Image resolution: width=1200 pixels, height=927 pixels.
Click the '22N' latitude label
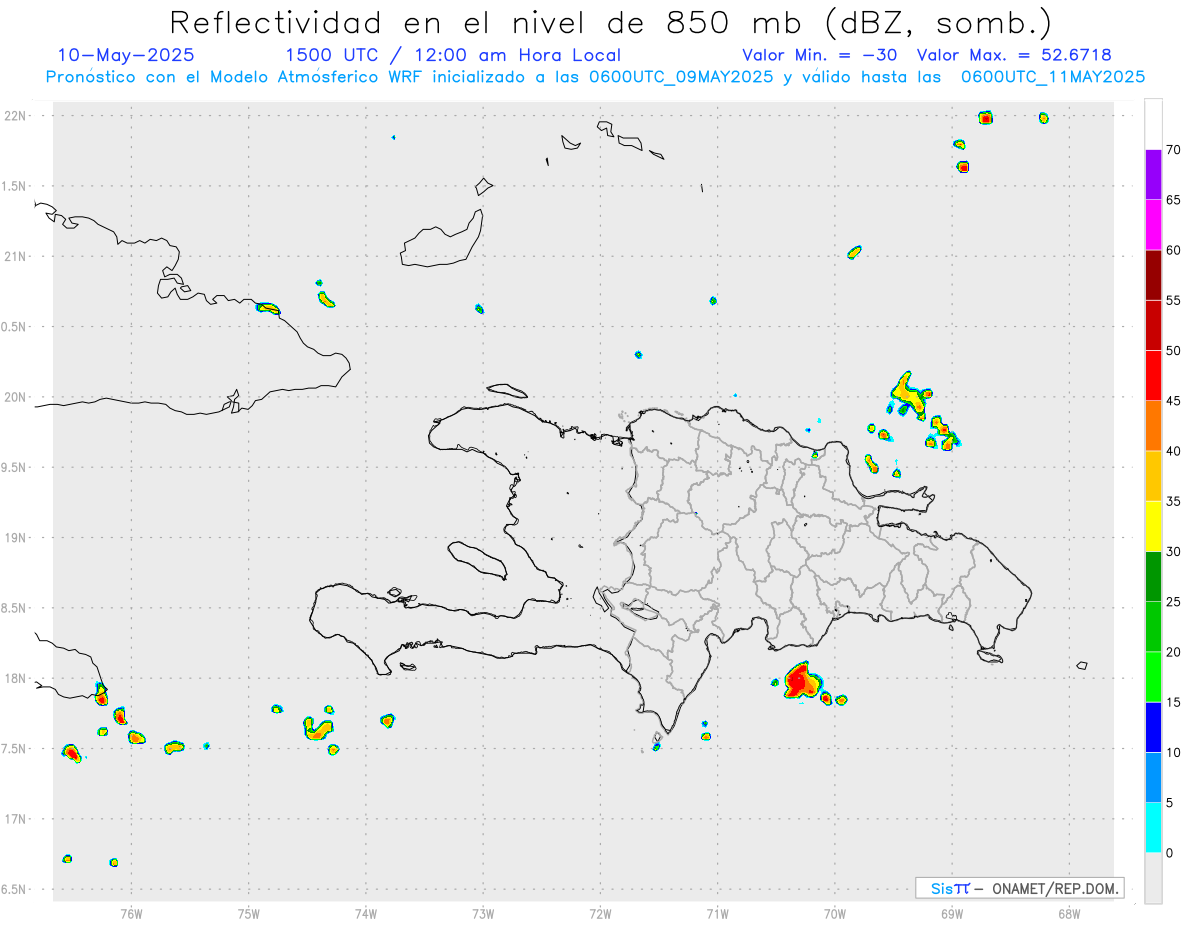15,116
